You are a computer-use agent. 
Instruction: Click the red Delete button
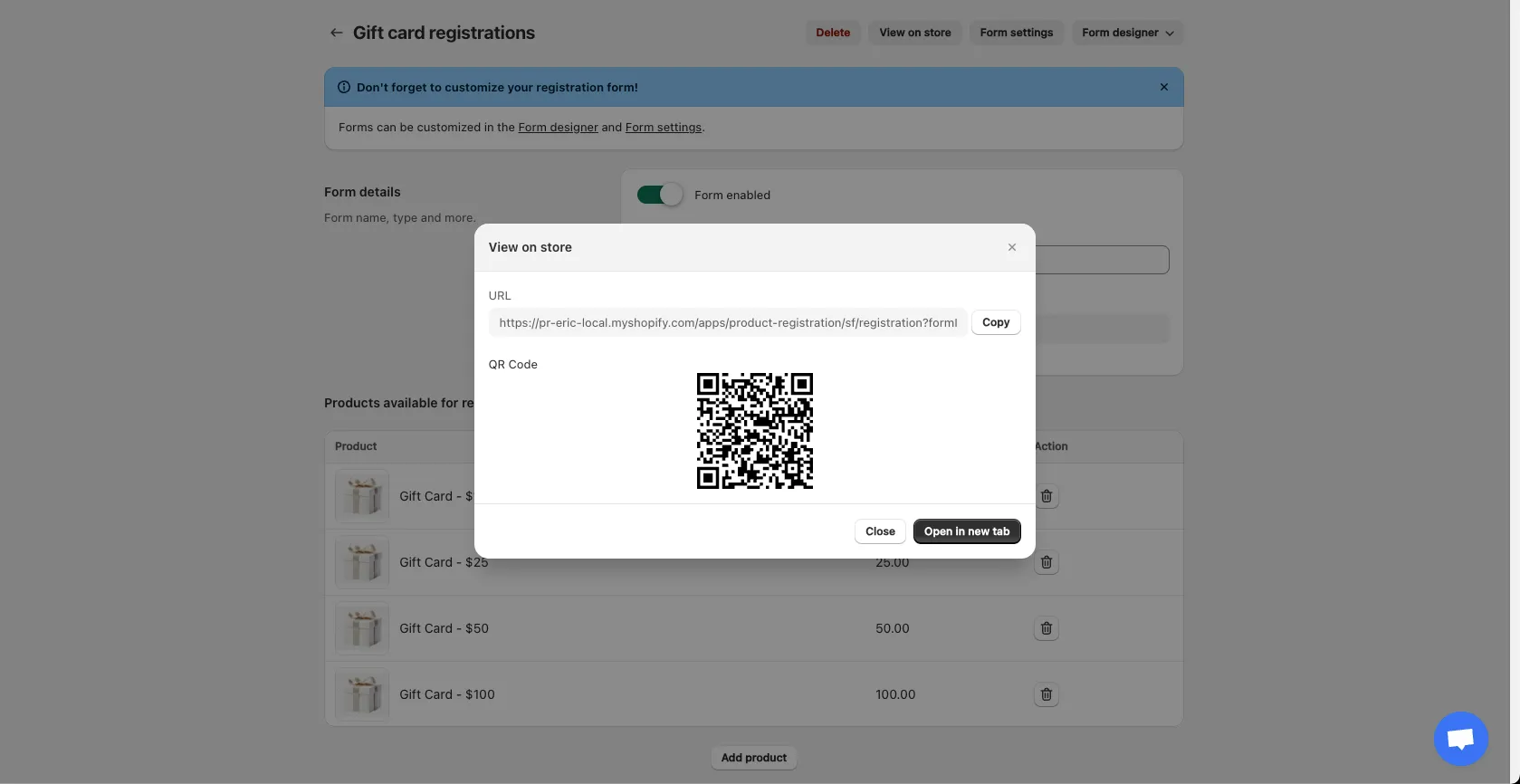tap(833, 33)
